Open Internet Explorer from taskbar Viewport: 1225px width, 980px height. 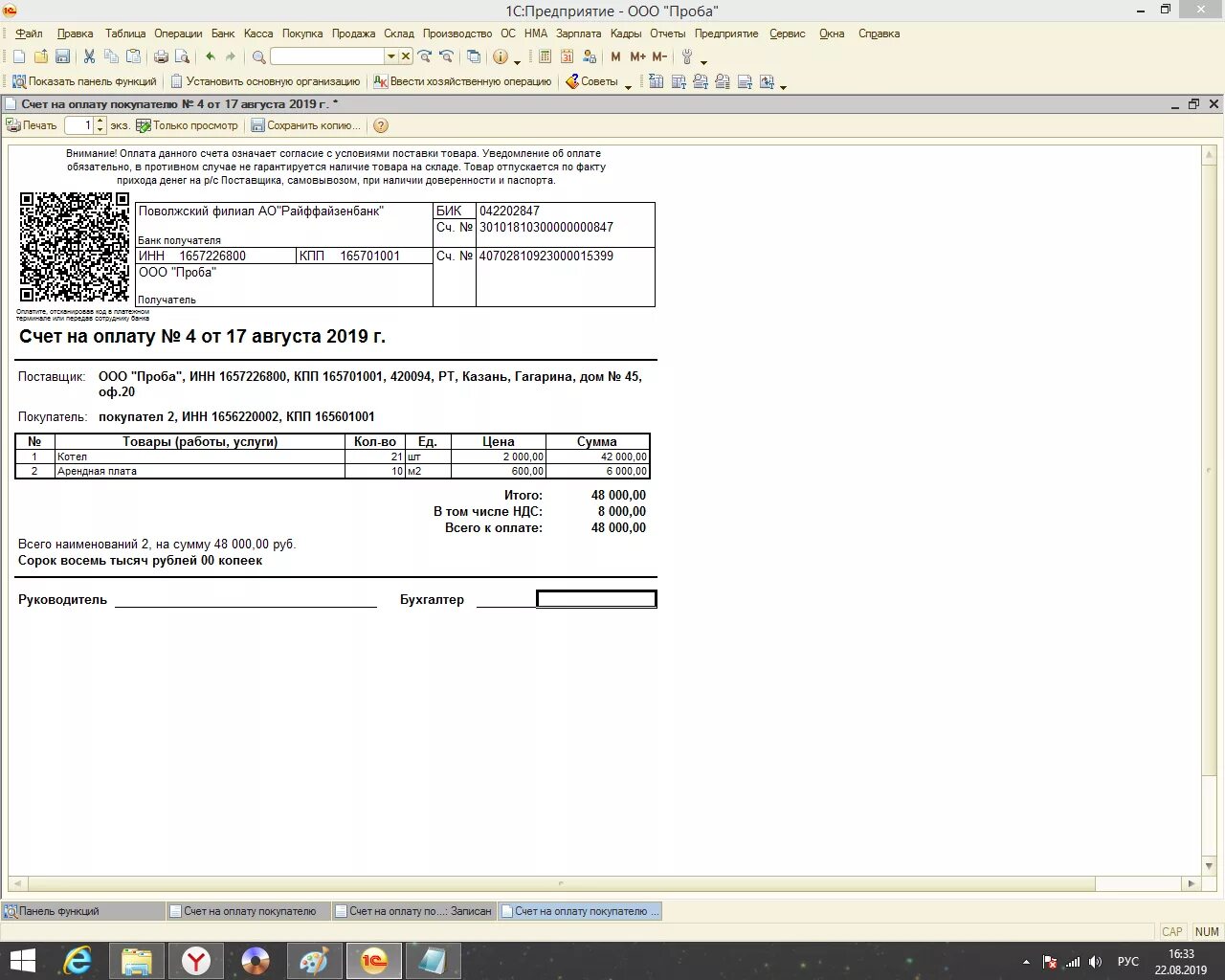[x=77, y=961]
